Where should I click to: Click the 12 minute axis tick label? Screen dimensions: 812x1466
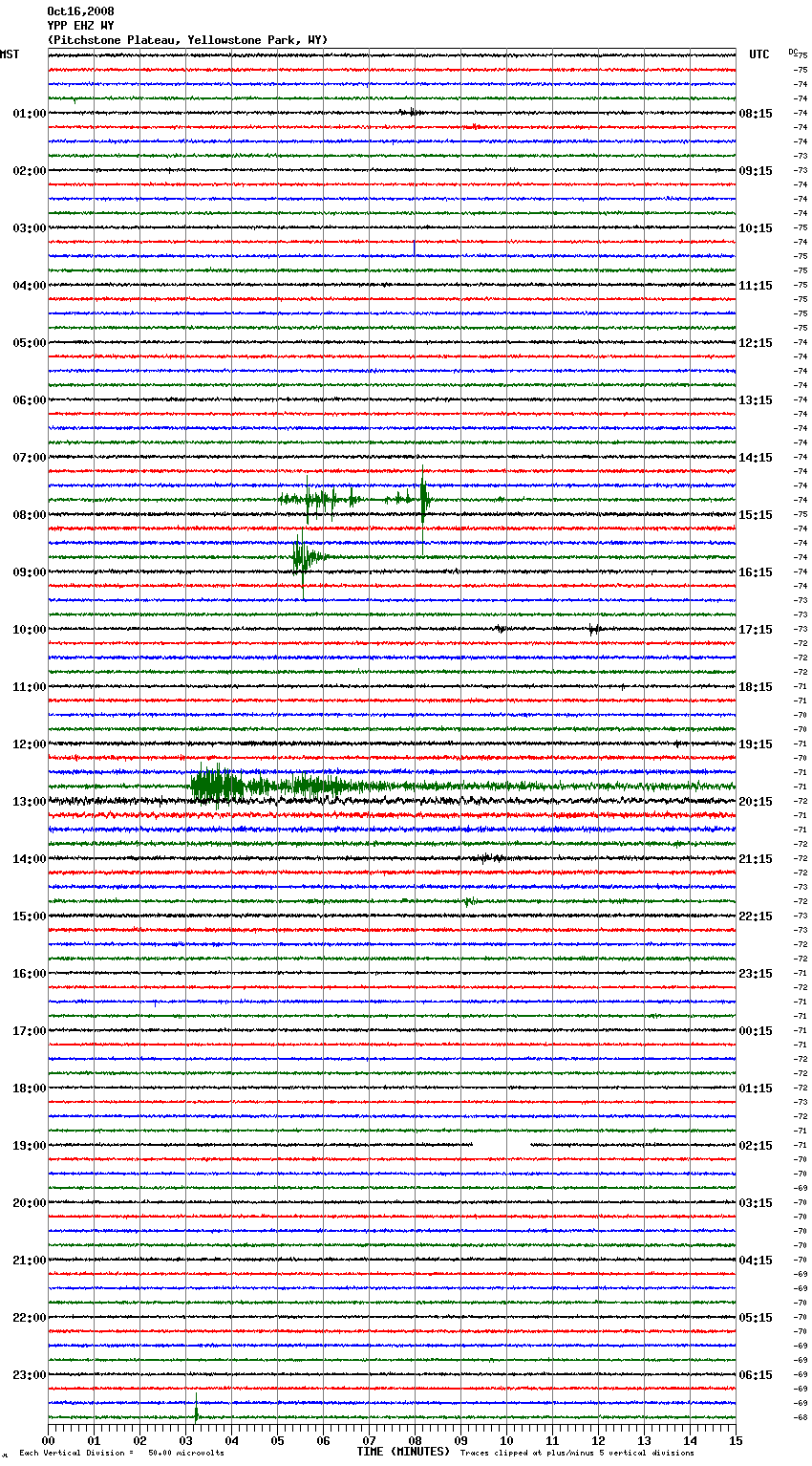pos(599,1441)
